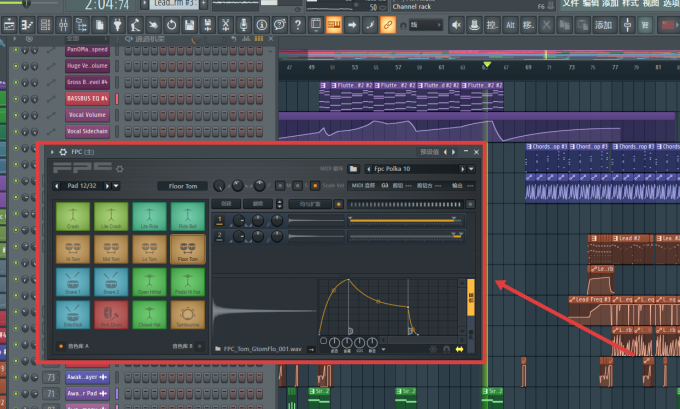
Task: Select sound bank B radio button
Action: click(x=199, y=346)
